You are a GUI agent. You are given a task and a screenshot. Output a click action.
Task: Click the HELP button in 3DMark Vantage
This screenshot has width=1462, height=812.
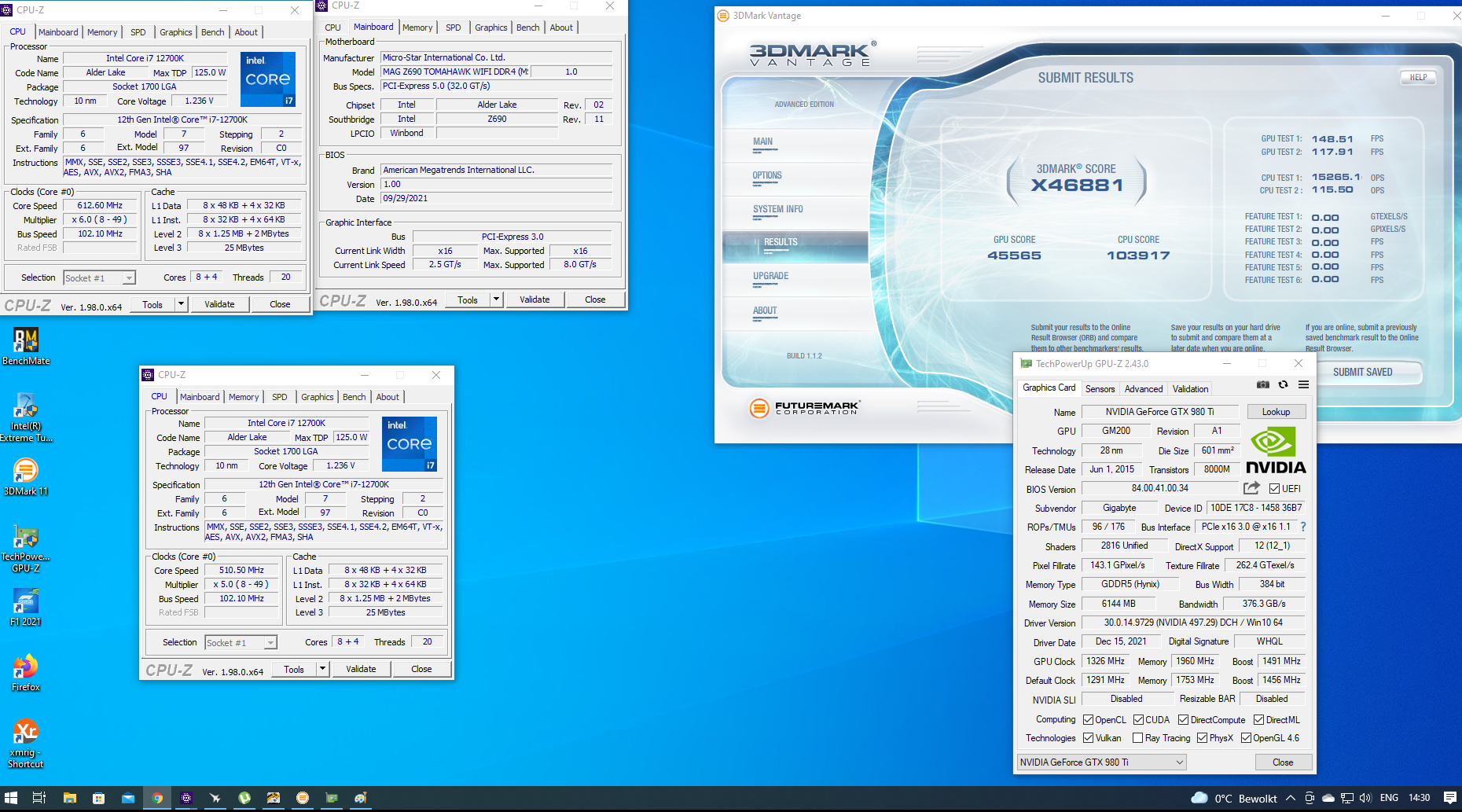tap(1418, 77)
